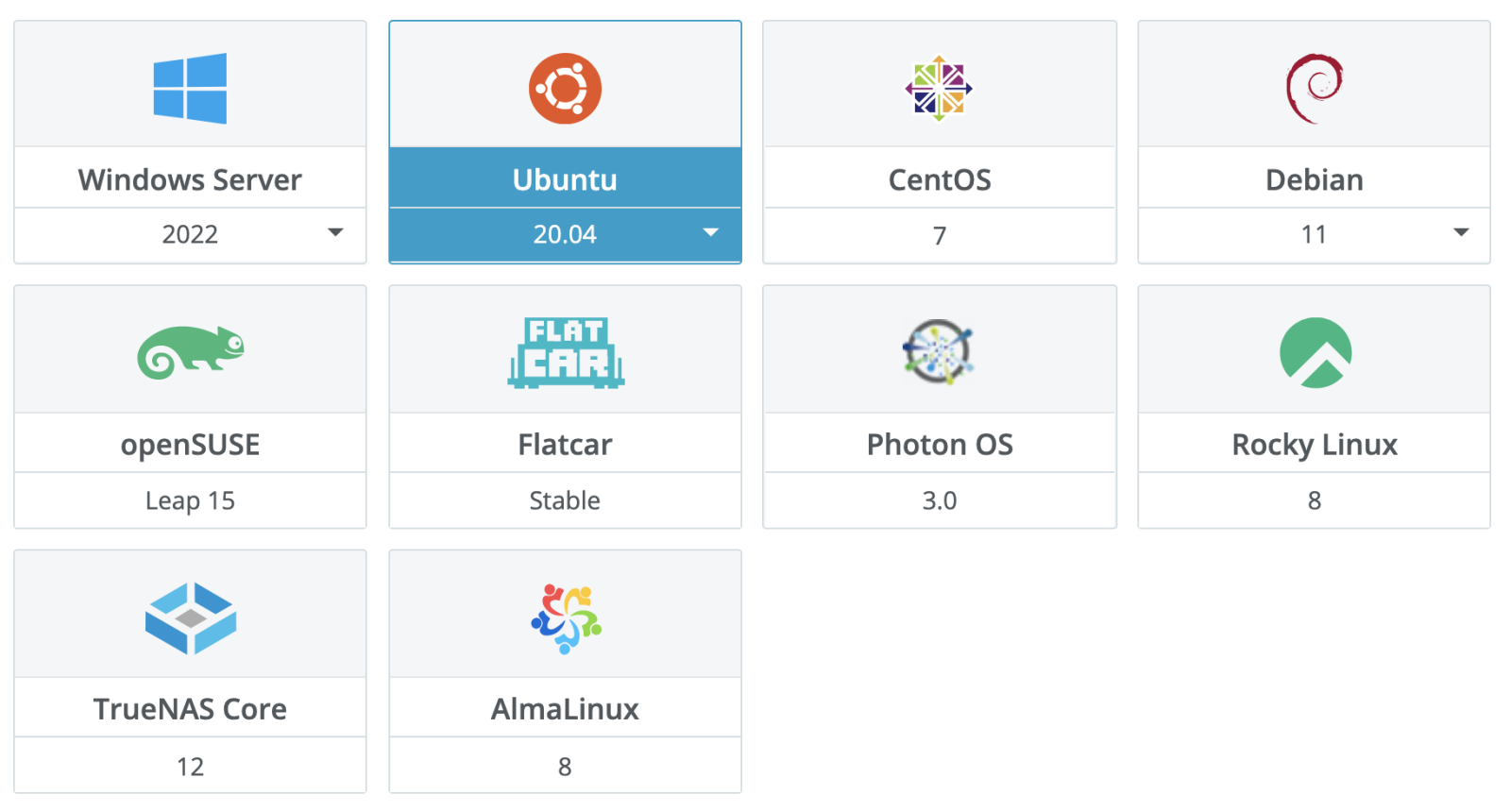Viewport: 1511px width, 812px height.
Task: Pick the openSUSE chameleon icon
Action: tap(190, 352)
